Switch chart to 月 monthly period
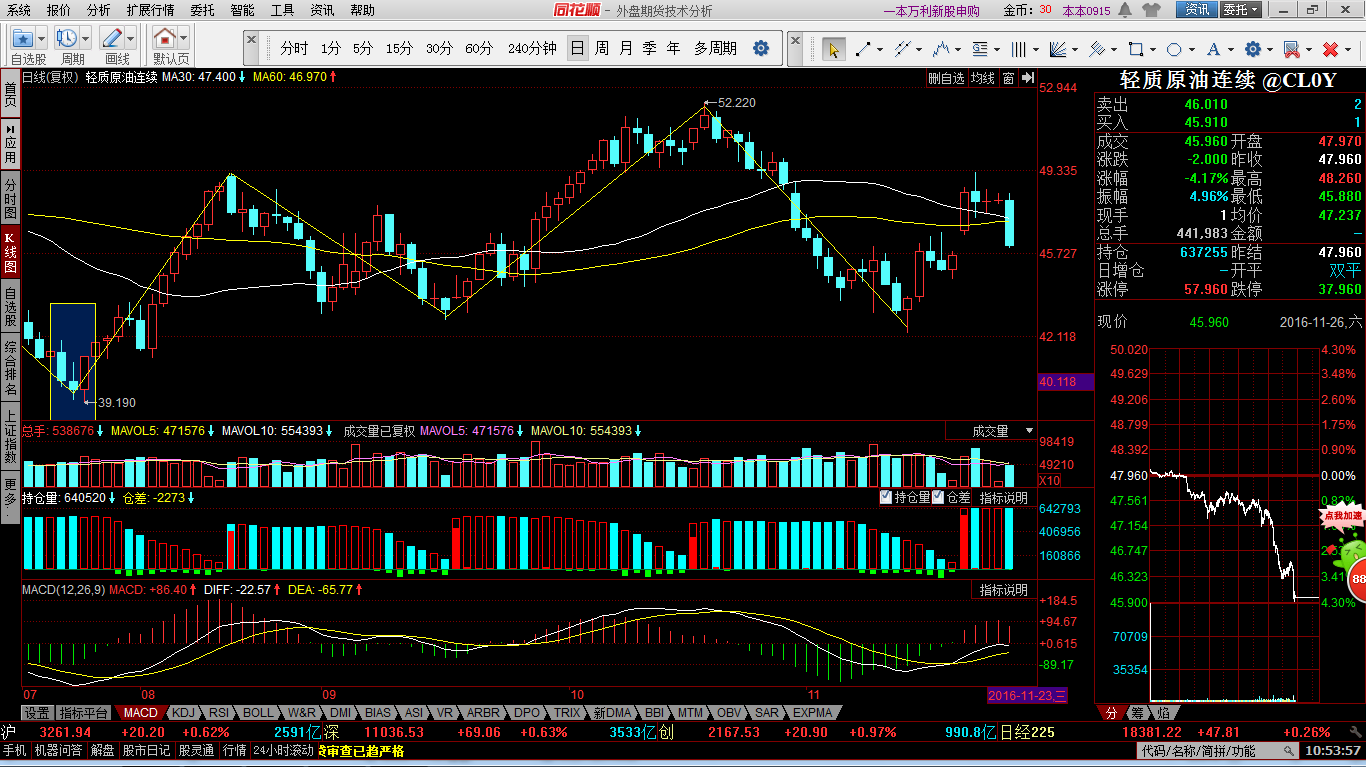The height and width of the screenshot is (767, 1366). click(626, 48)
